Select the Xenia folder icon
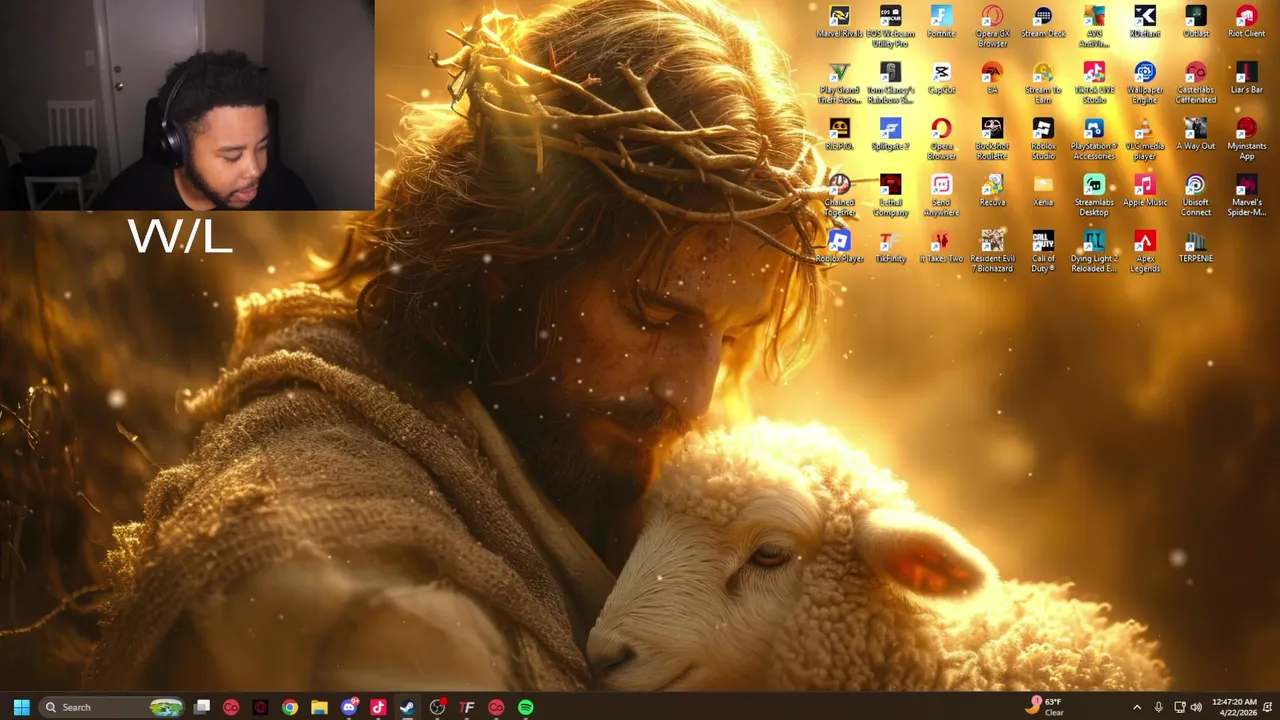 click(x=1043, y=191)
